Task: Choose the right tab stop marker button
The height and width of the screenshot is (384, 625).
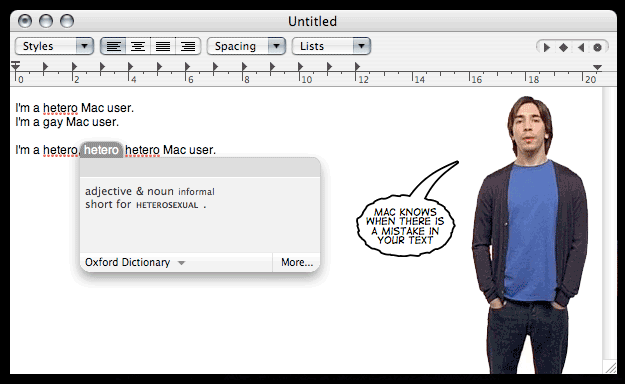Action: (x=581, y=47)
